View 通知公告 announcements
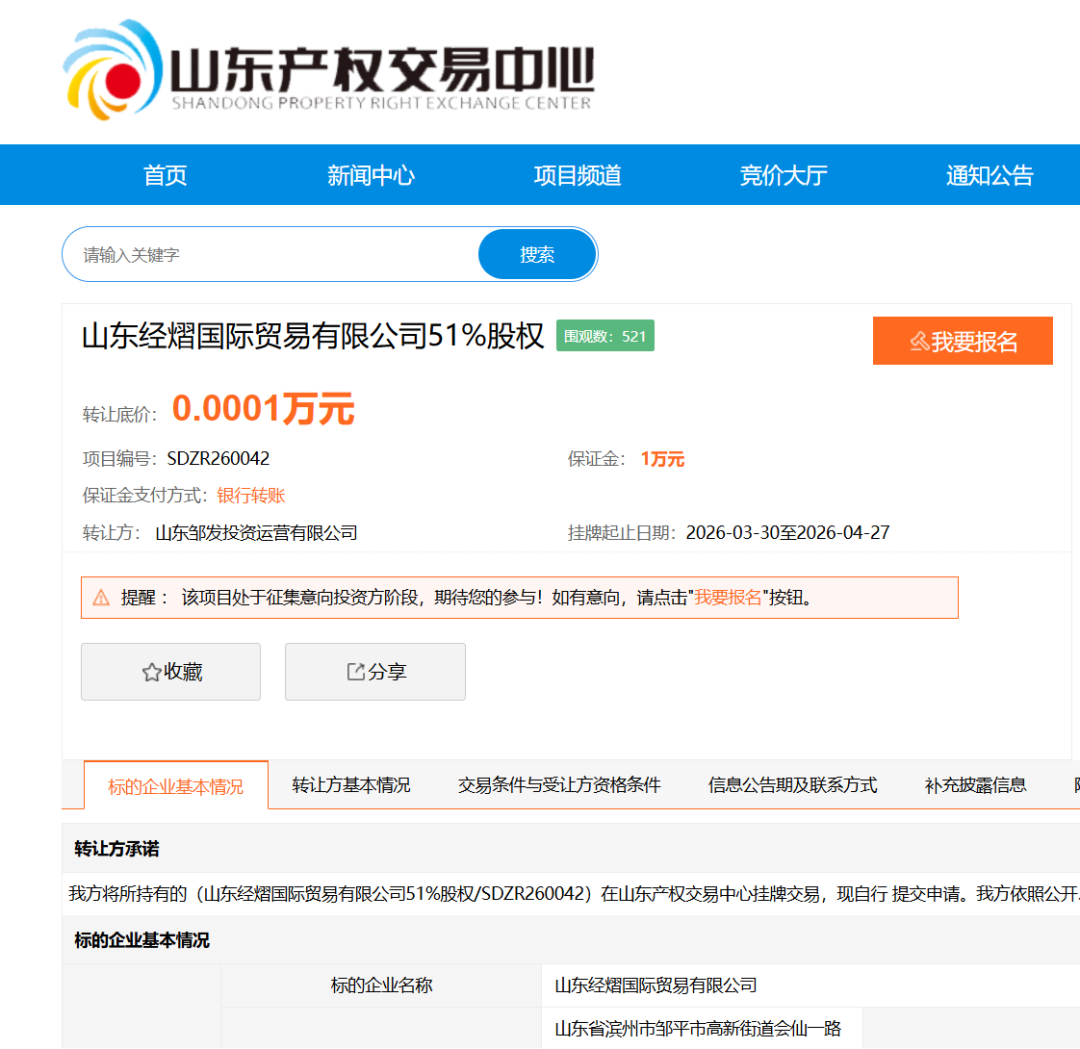1080x1049 pixels. pos(989,174)
